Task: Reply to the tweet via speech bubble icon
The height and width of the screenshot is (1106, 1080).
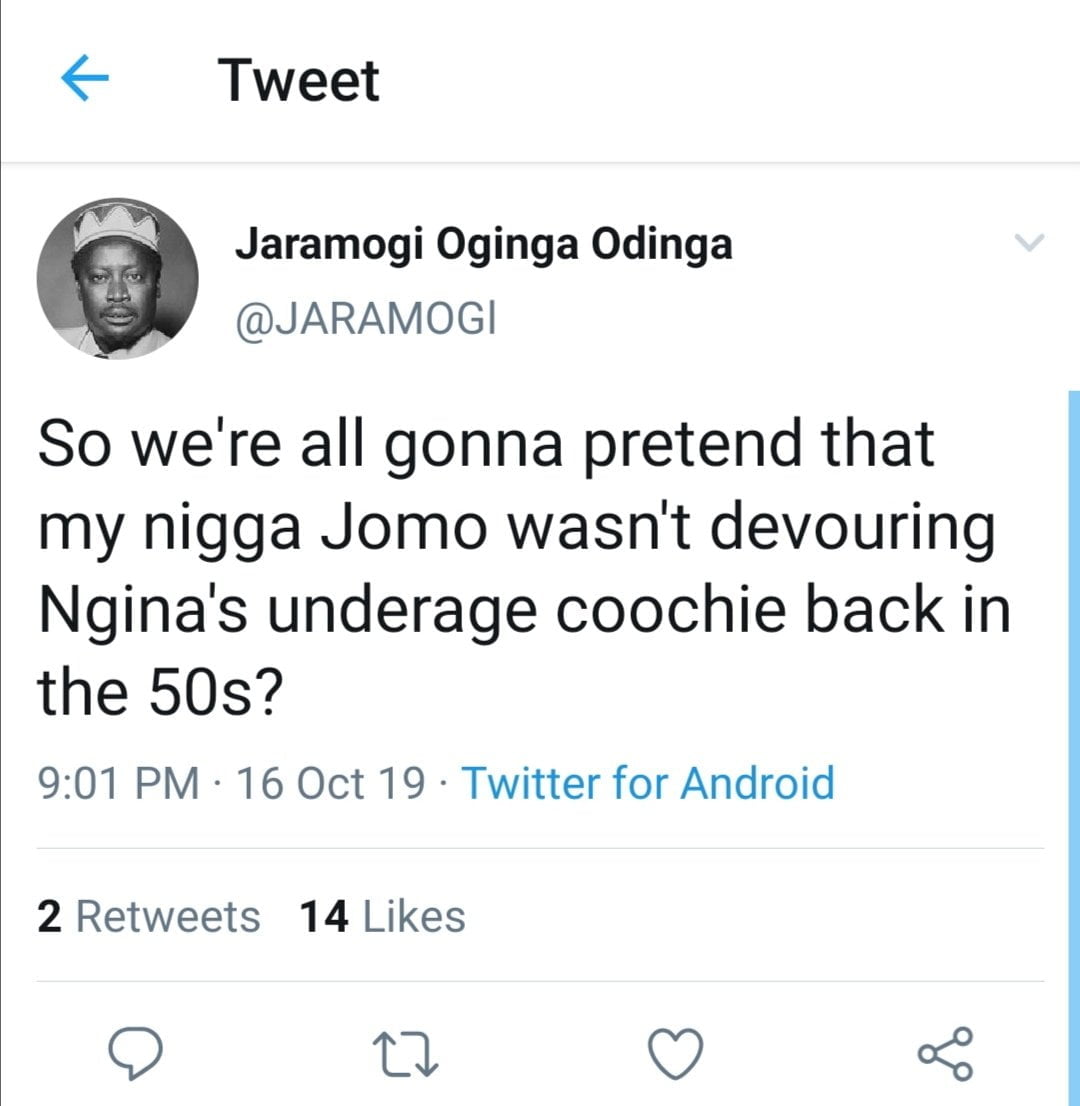Action: 136,1054
